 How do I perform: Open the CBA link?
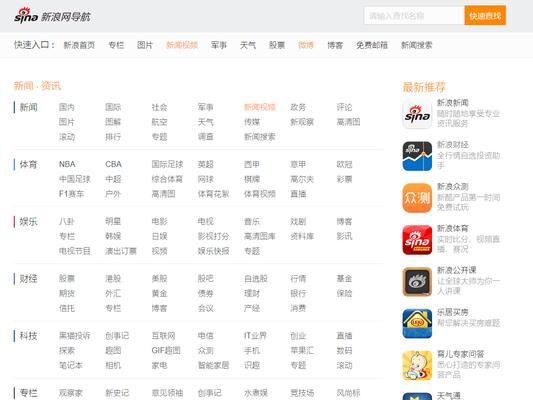[114, 164]
